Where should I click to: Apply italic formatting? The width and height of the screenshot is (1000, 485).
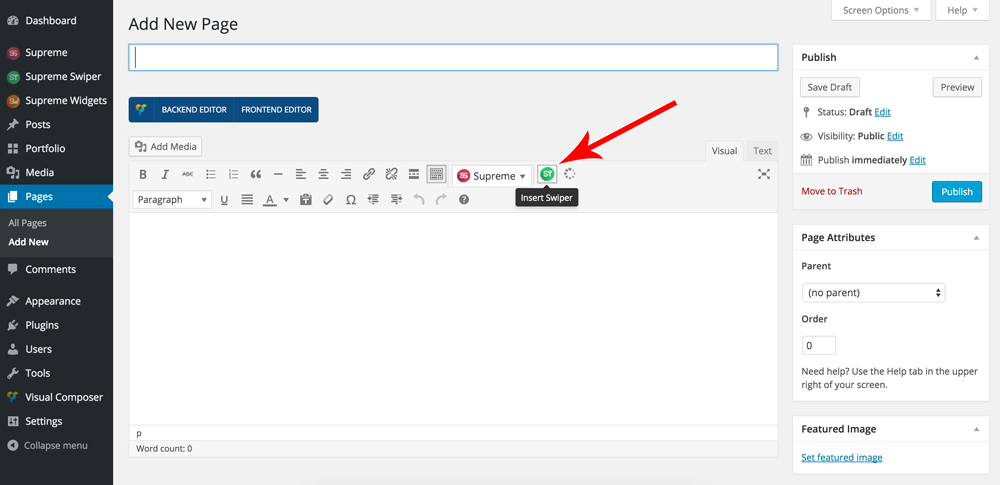click(x=165, y=175)
